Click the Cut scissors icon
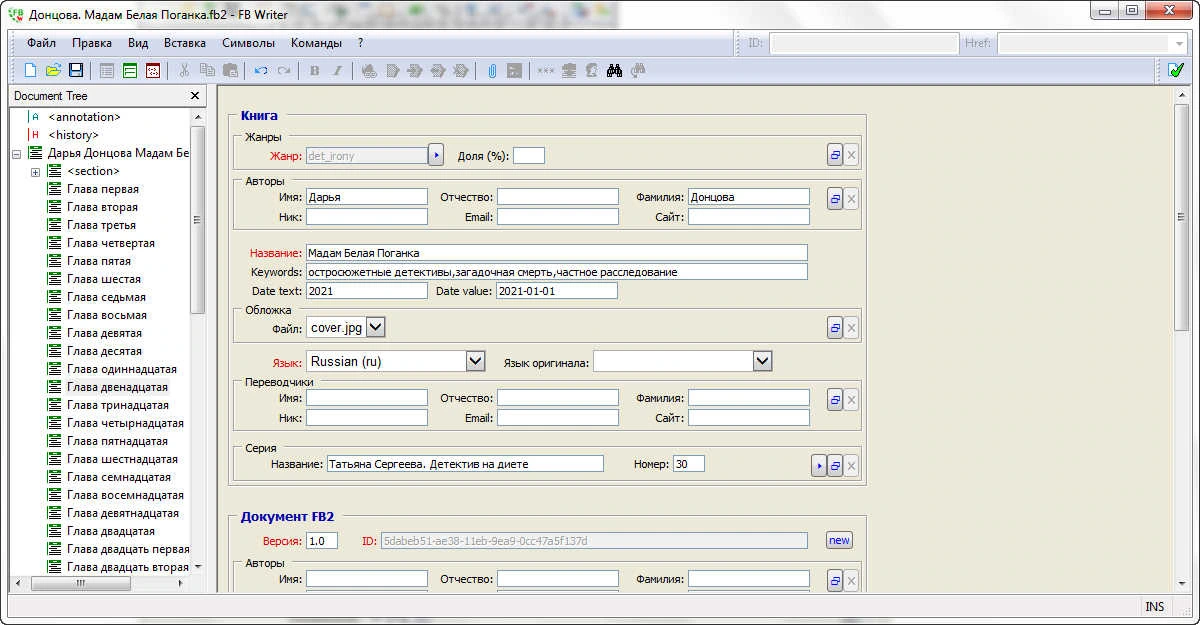The height and width of the screenshot is (625, 1200). (x=184, y=71)
